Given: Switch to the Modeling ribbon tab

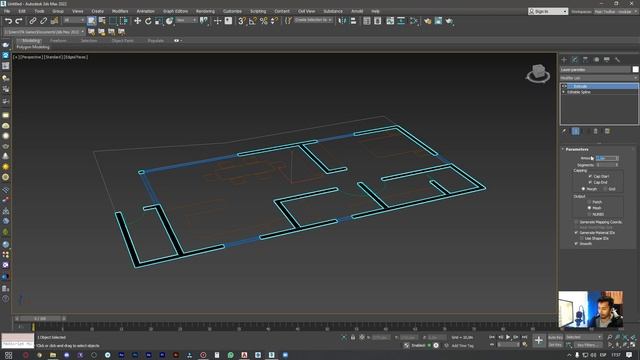Looking at the screenshot, I should pos(31,41).
